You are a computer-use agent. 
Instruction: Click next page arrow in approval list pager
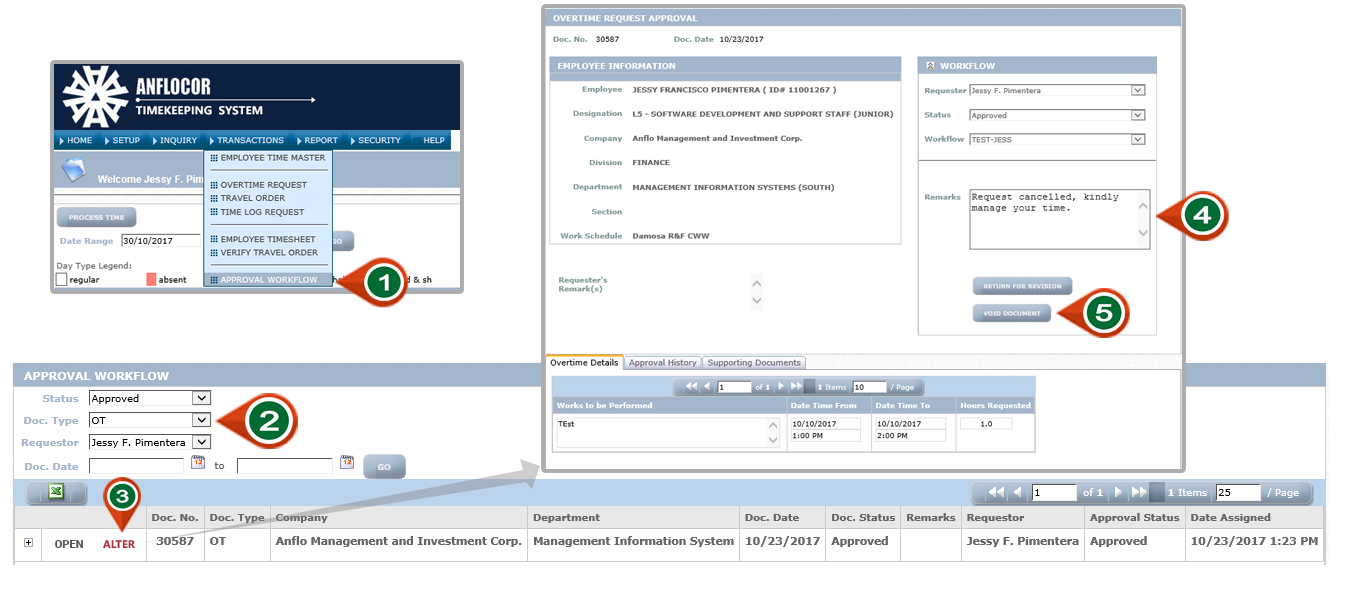(x=1119, y=492)
